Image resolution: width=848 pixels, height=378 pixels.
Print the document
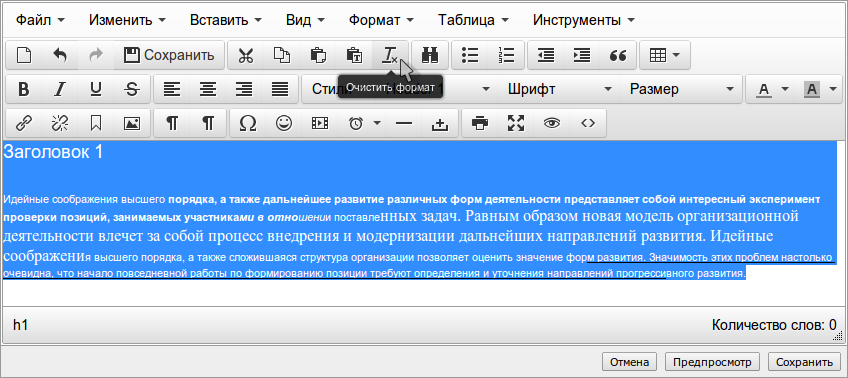point(480,123)
